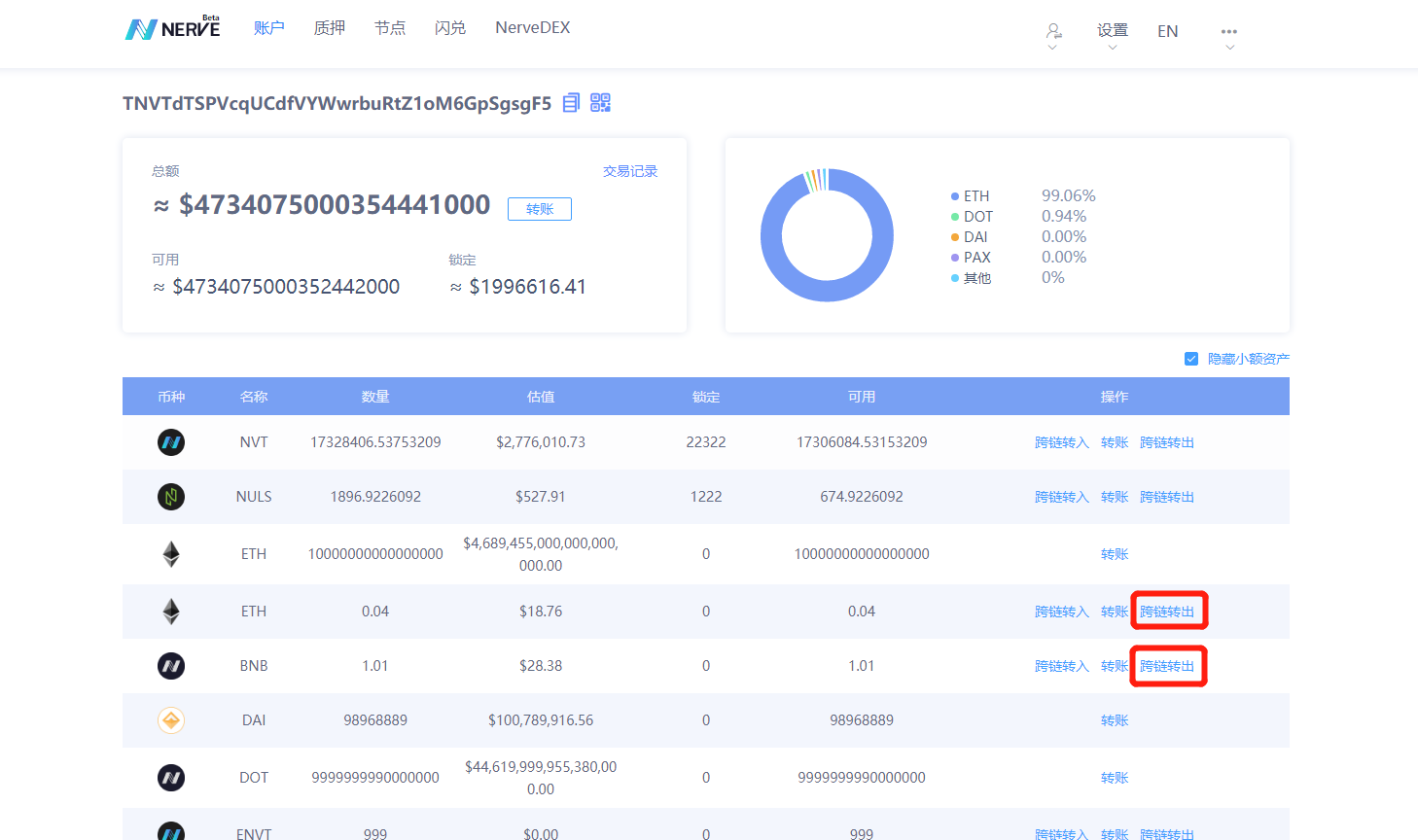1418x840 pixels.
Task: Switch to the 质押 tab
Action: 330,28
